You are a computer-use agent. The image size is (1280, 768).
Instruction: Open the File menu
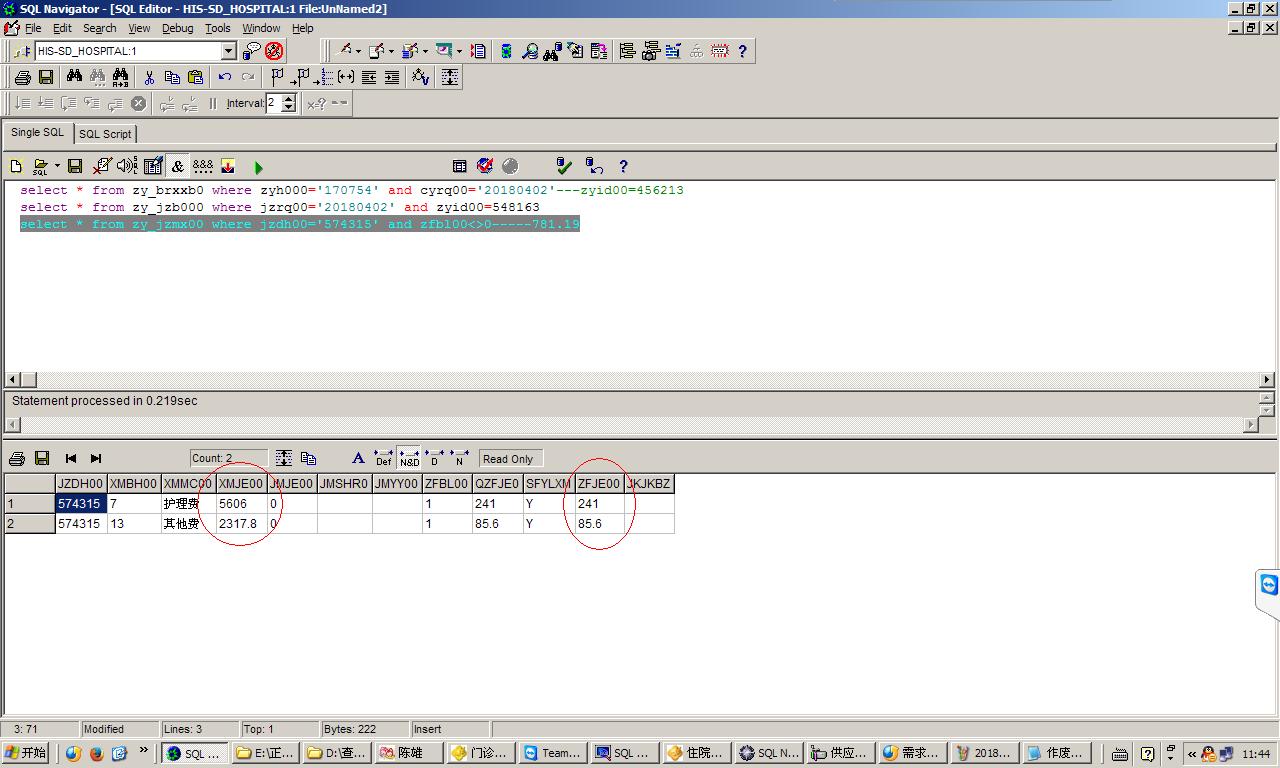point(33,28)
